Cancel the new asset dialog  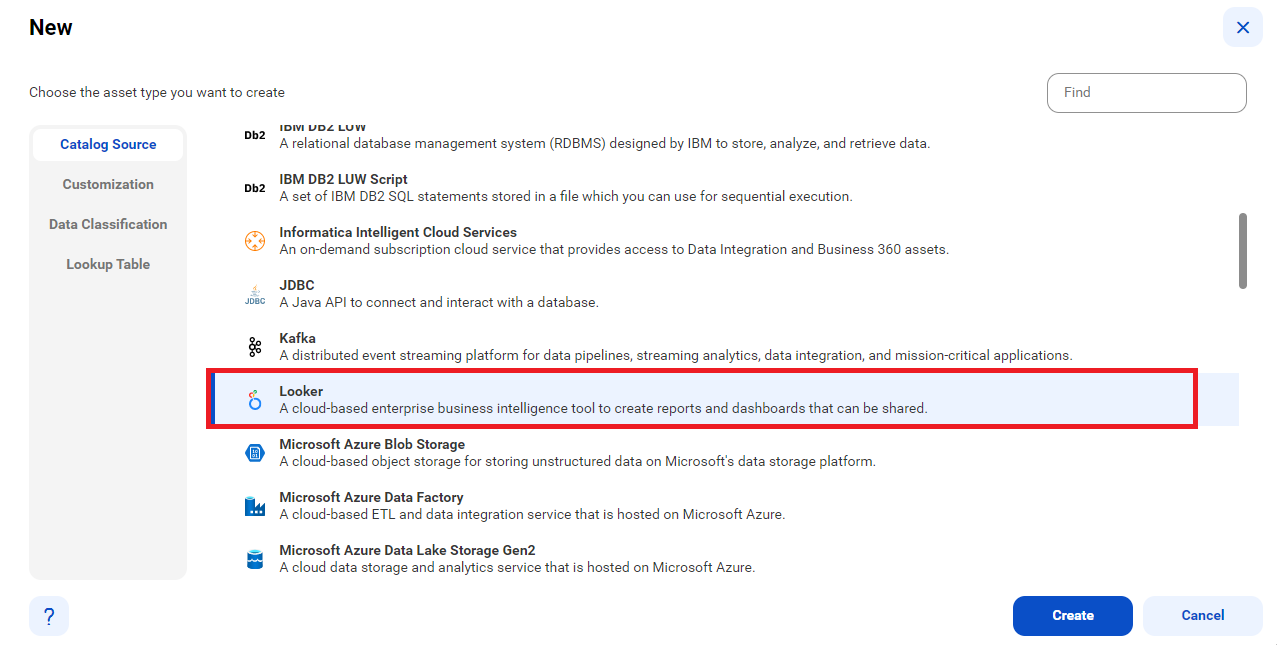coord(1203,616)
